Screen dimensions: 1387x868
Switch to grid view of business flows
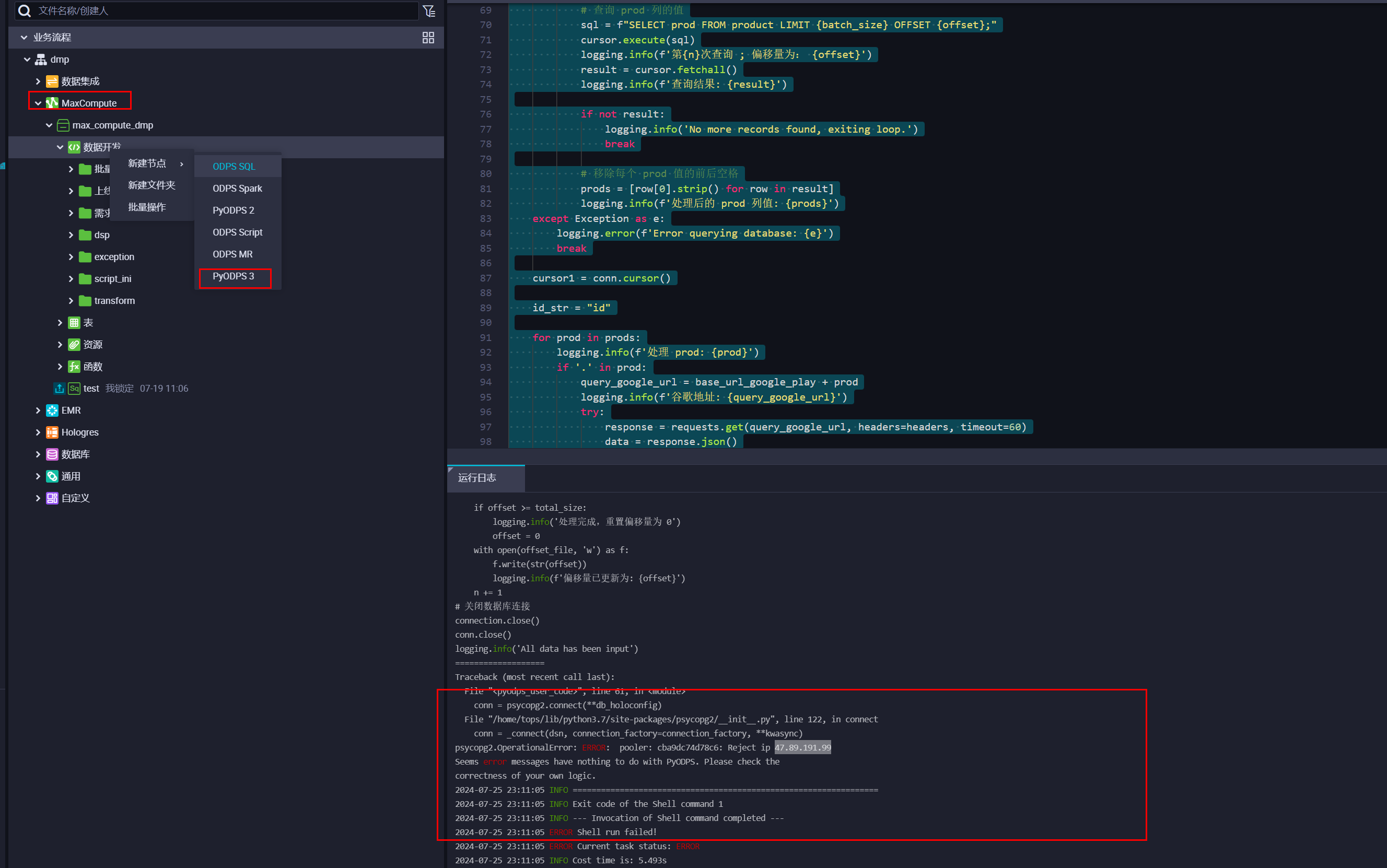point(428,37)
